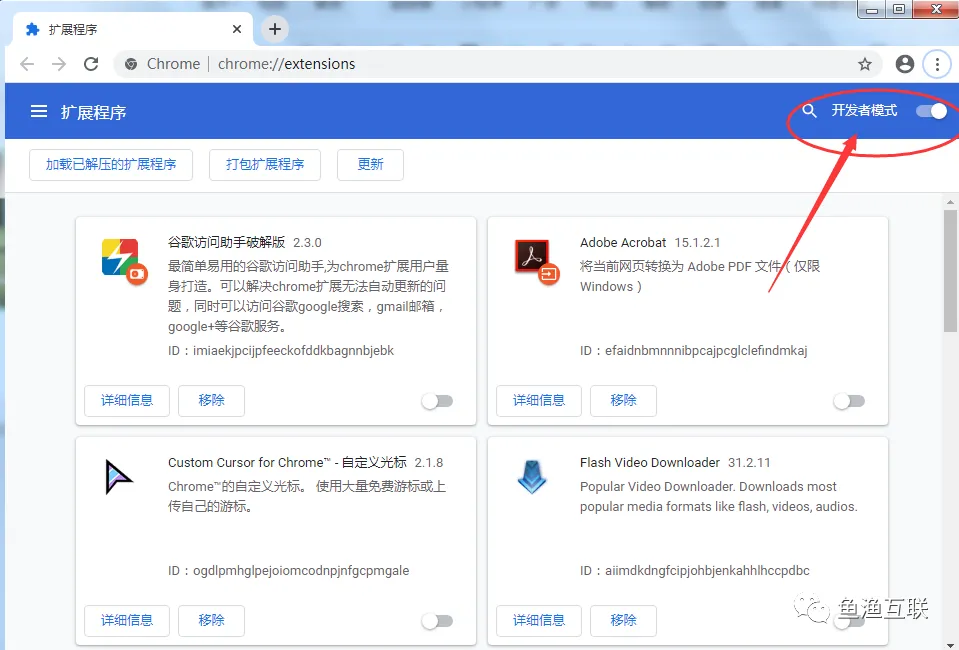Click 打包扩展程序 button
The width and height of the screenshot is (959, 650).
coord(265,164)
